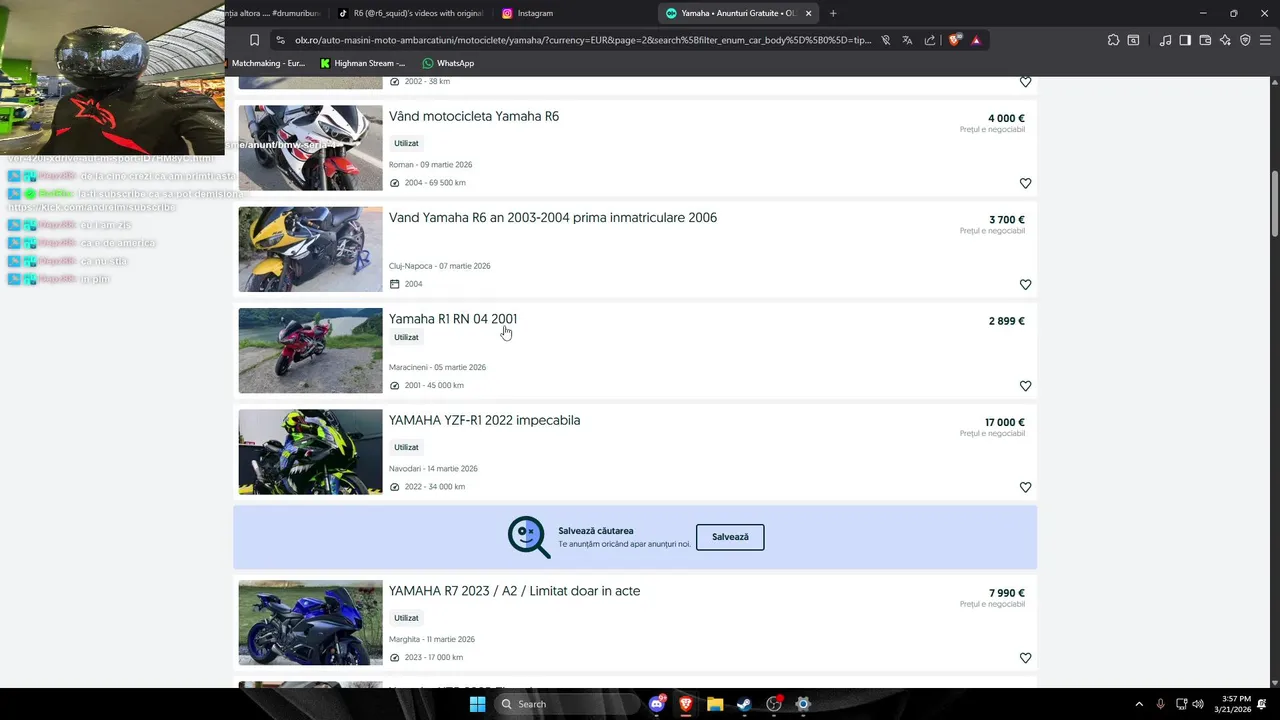Click the 4 000 € price

pos(1006,118)
